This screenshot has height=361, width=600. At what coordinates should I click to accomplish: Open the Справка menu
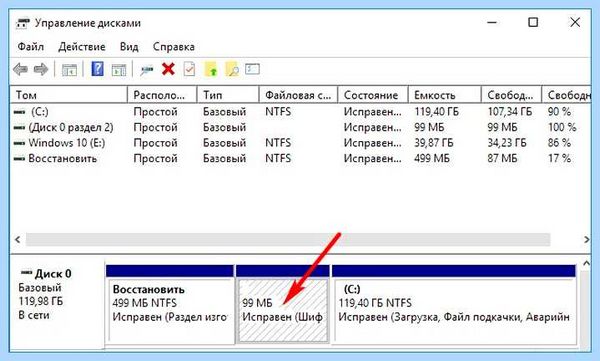174,47
